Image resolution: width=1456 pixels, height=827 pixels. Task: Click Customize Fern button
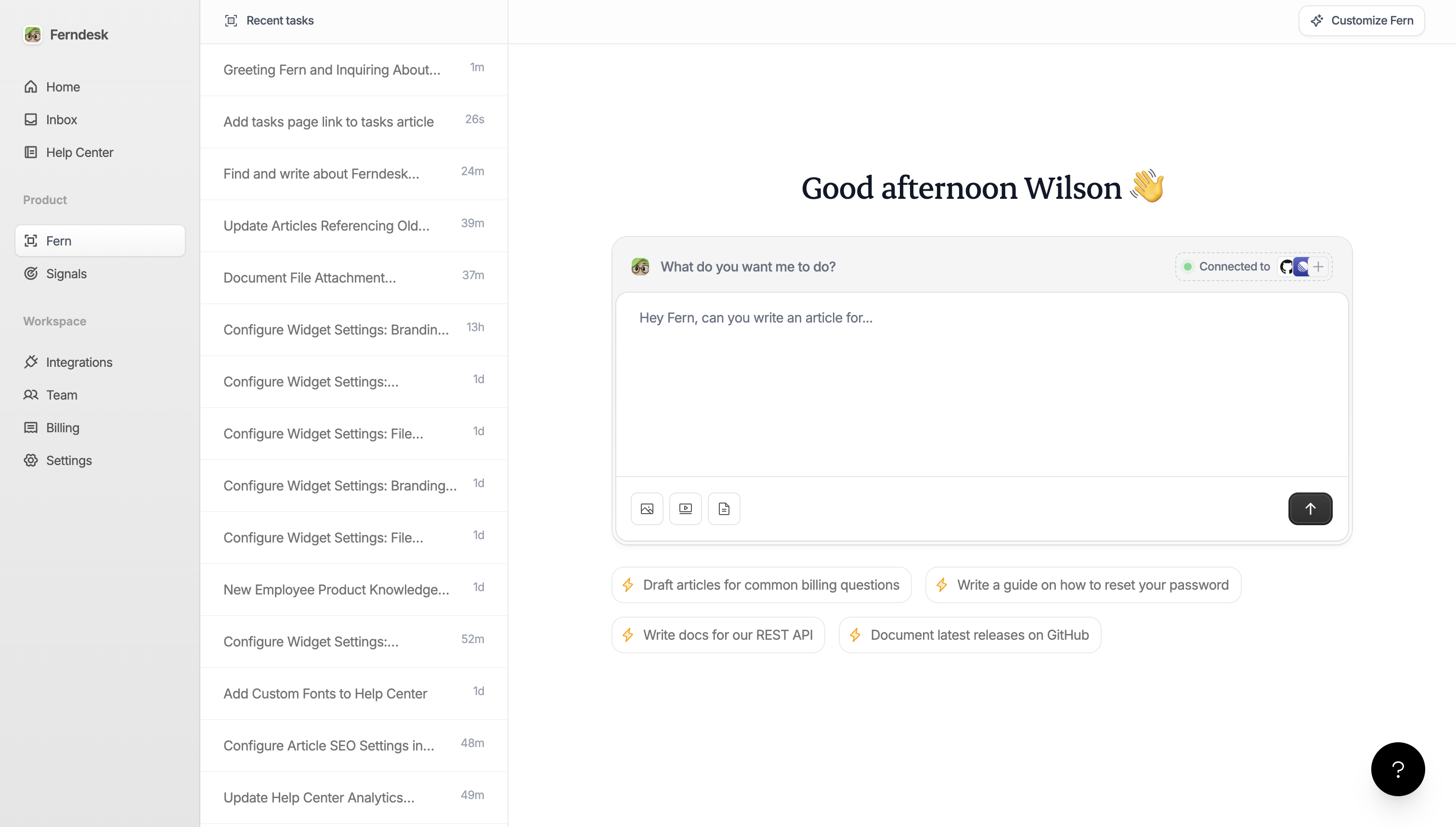point(1361,20)
